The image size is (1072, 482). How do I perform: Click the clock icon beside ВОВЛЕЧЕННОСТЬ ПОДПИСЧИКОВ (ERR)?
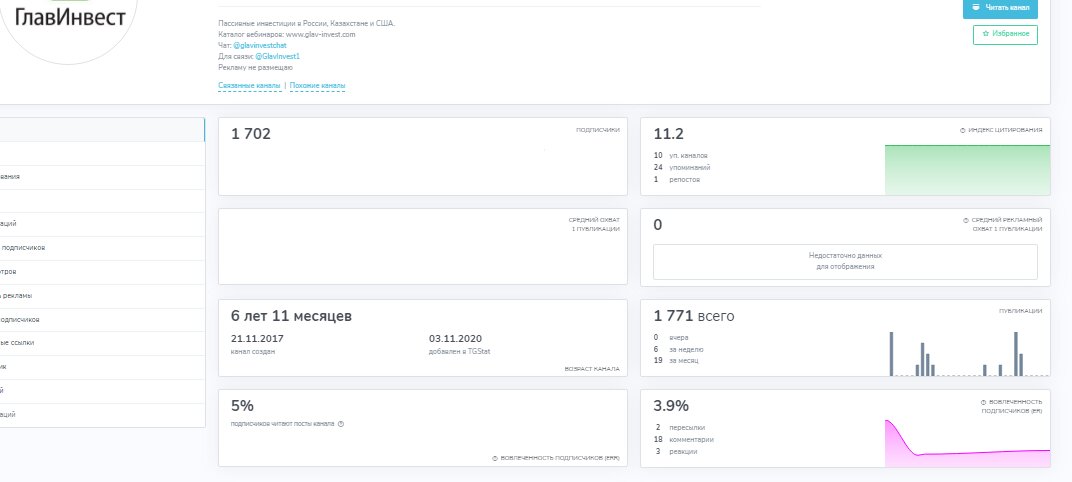(x=494, y=458)
